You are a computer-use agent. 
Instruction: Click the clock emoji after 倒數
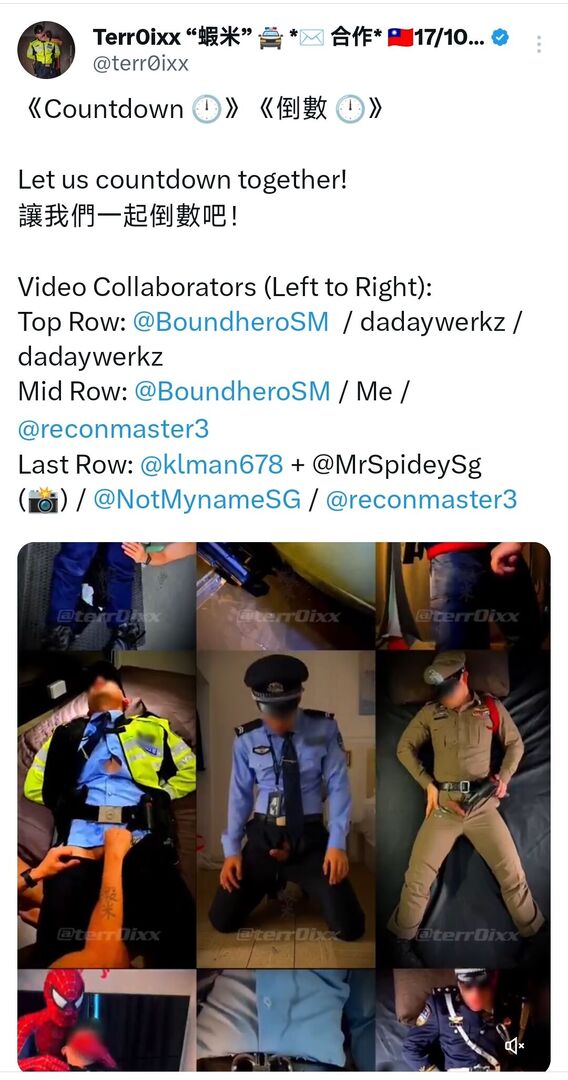[x=350, y=109]
